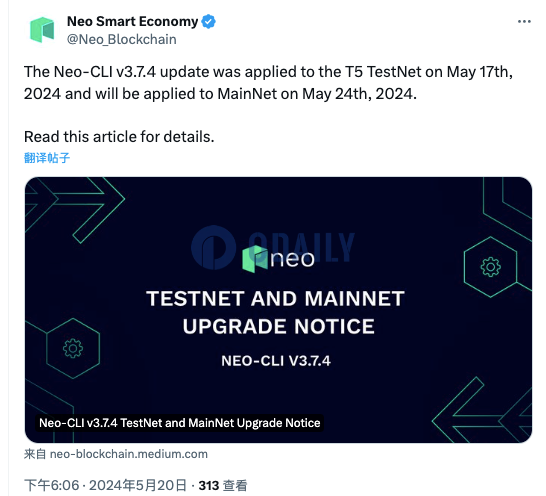
Task: Click the green Neo logo in card
Action: [255, 258]
